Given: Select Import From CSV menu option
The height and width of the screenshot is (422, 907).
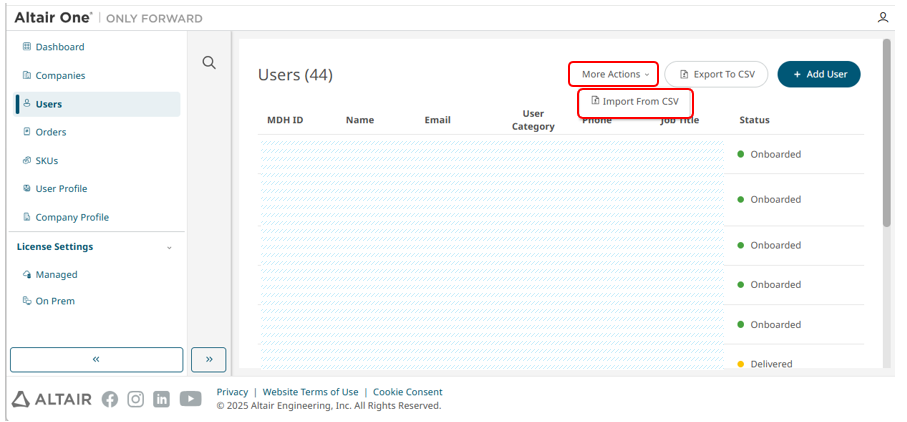Looking at the screenshot, I should coord(635,102).
